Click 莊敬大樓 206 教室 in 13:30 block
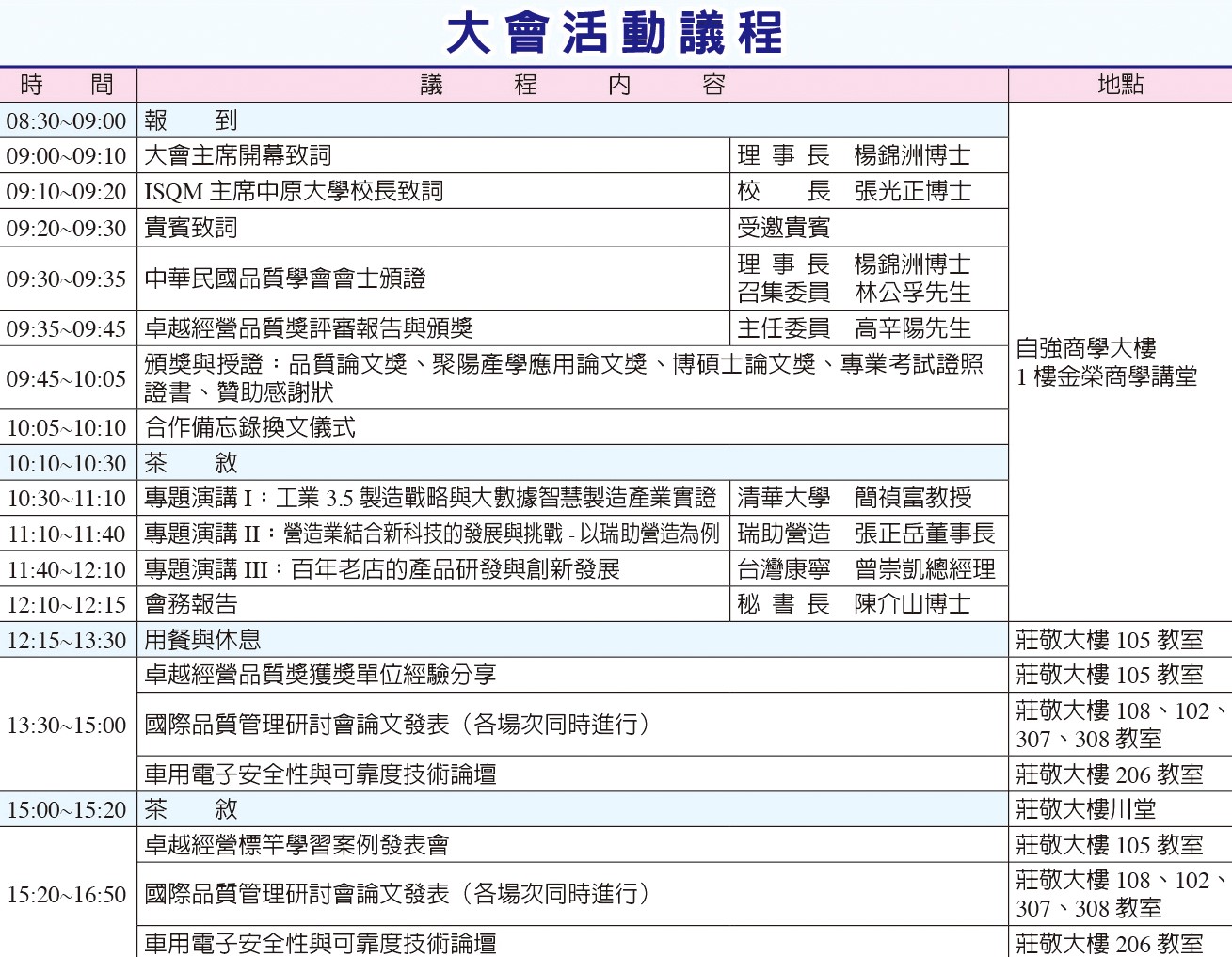Image resolution: width=1232 pixels, height=957 pixels. (1110, 774)
